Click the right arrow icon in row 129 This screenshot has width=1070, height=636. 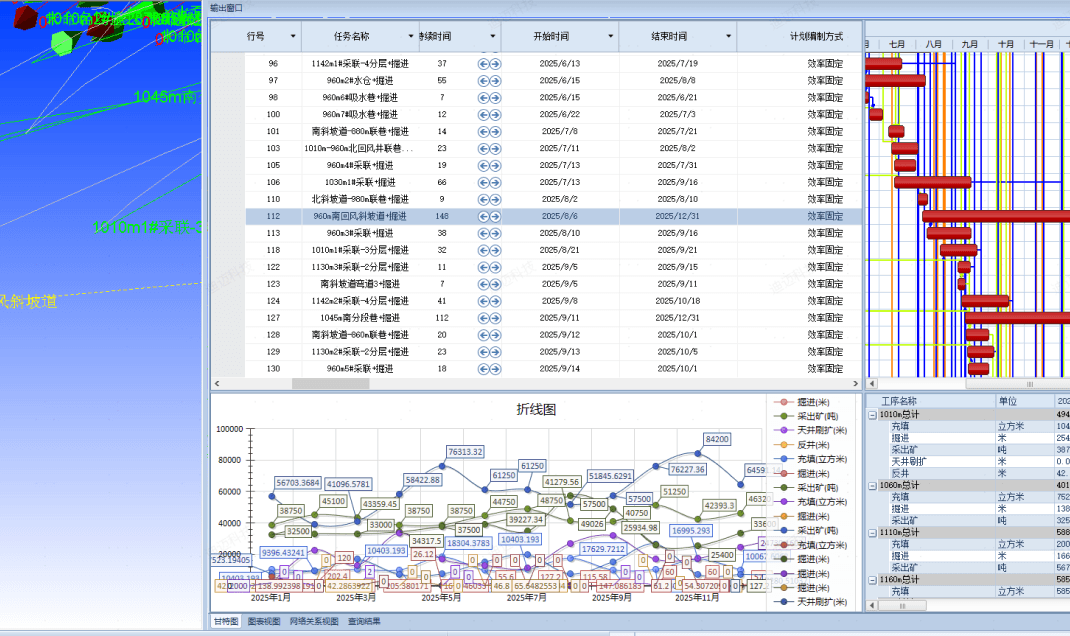pyautogui.click(x=495, y=352)
